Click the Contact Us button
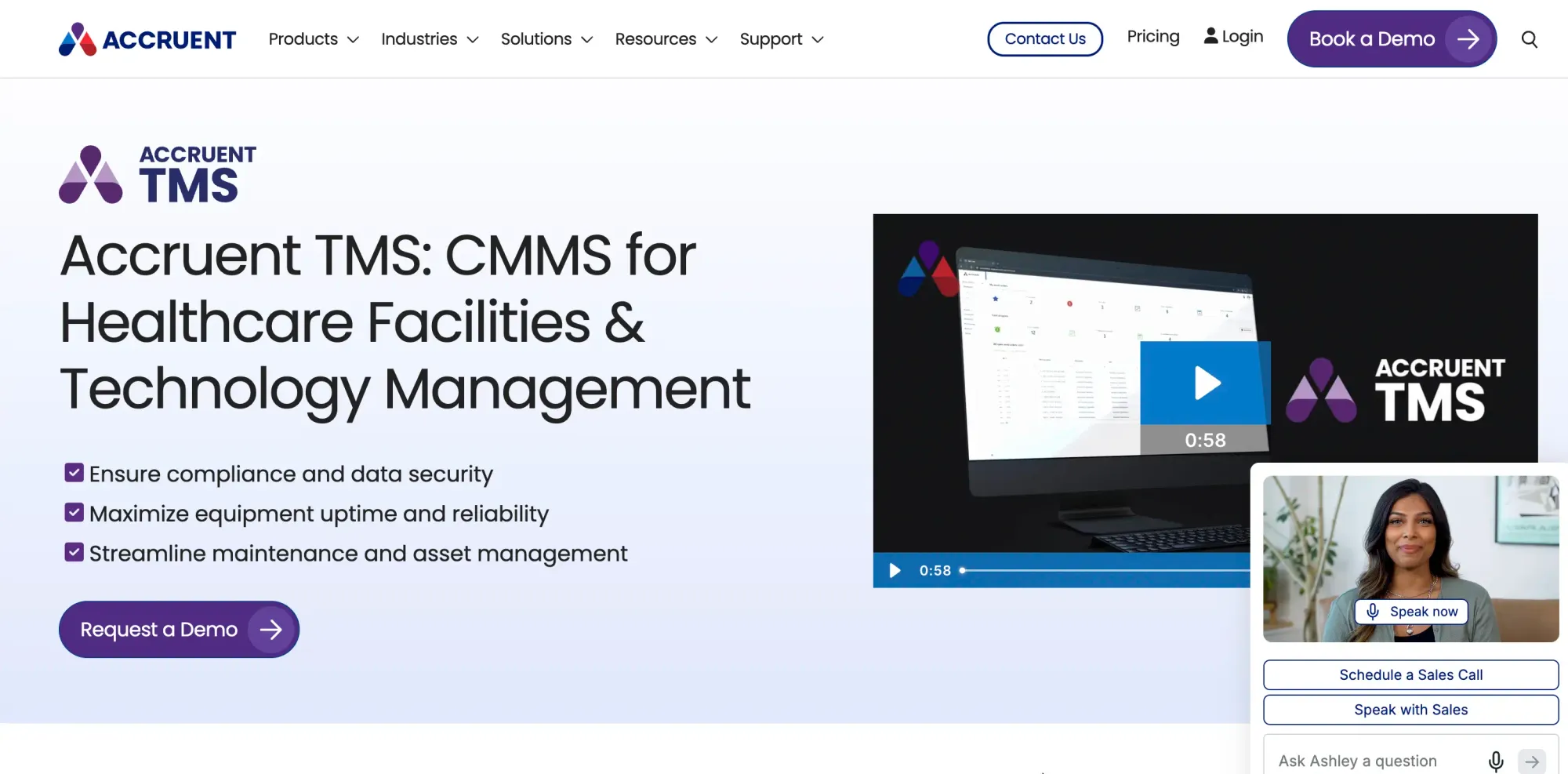The image size is (1568, 774). click(1045, 39)
